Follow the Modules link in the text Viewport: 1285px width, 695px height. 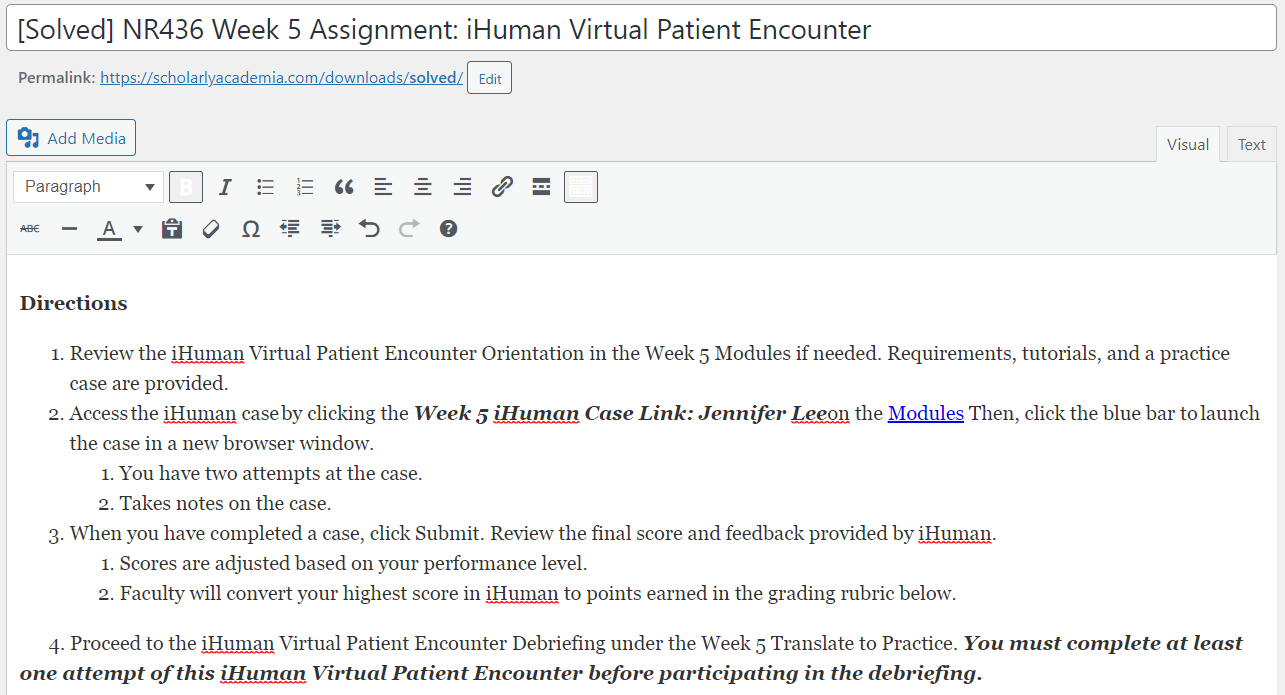tap(926, 413)
